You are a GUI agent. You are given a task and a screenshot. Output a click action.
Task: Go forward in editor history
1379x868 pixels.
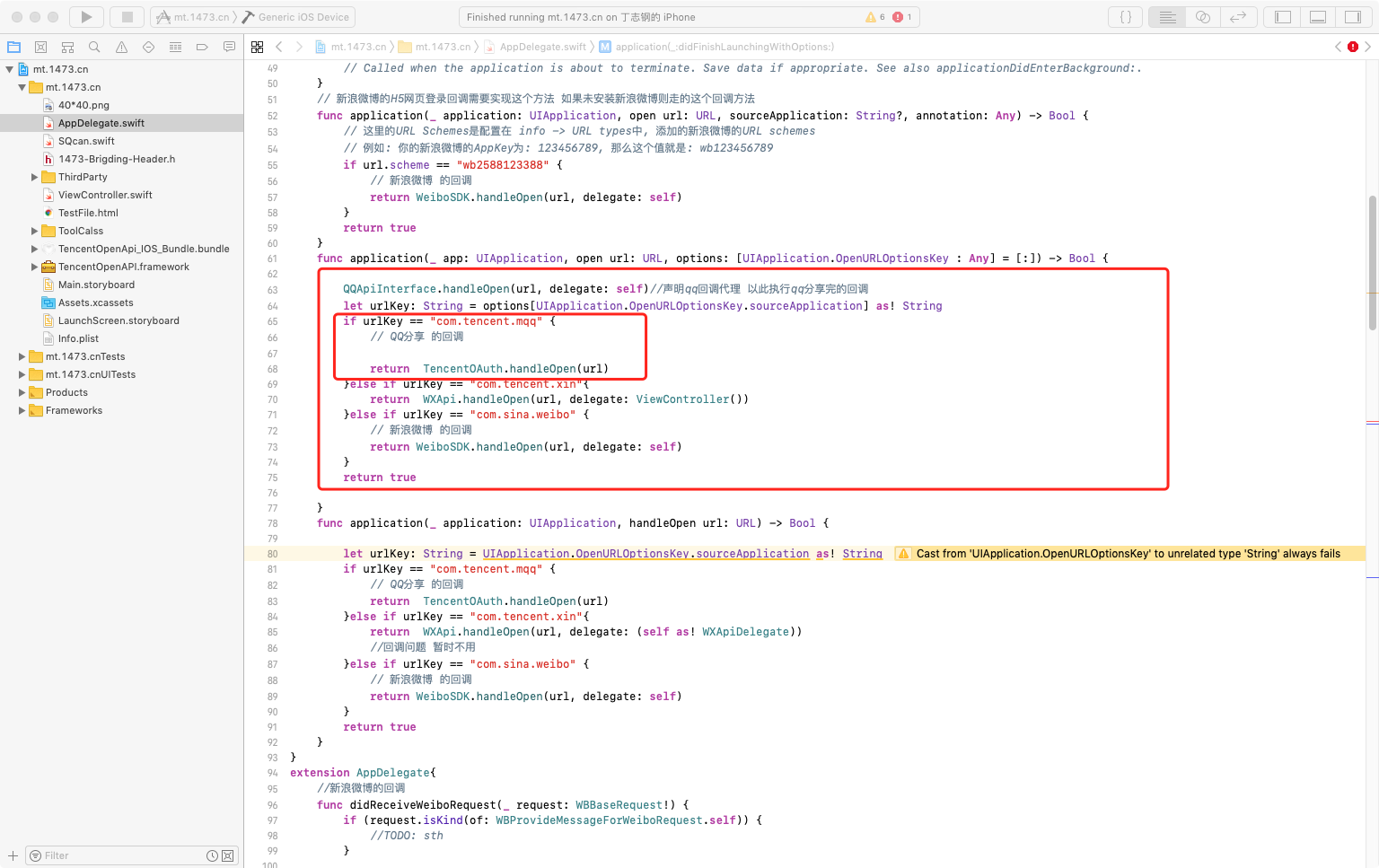[x=299, y=47]
